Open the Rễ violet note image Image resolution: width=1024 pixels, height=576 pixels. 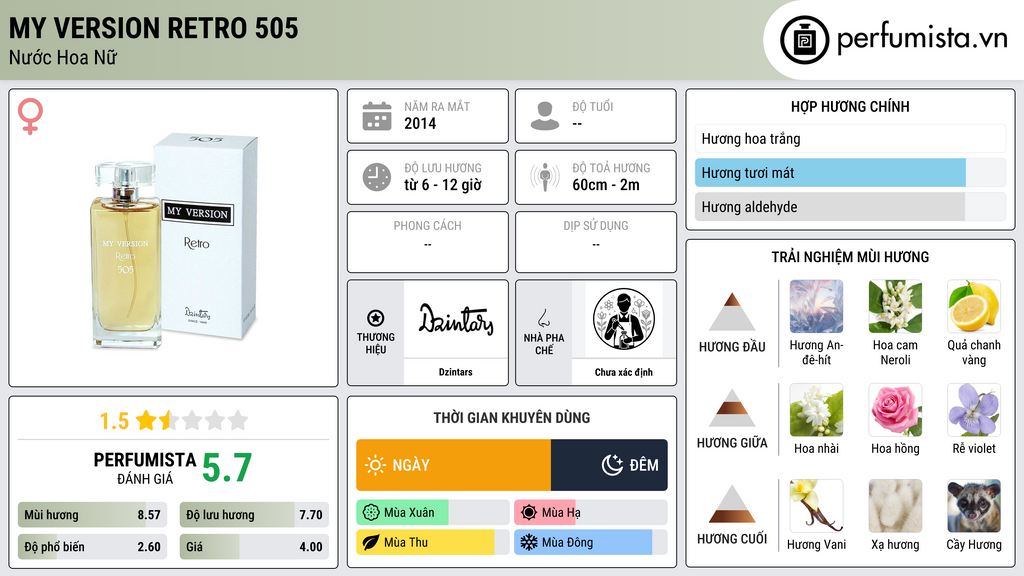tap(974, 410)
